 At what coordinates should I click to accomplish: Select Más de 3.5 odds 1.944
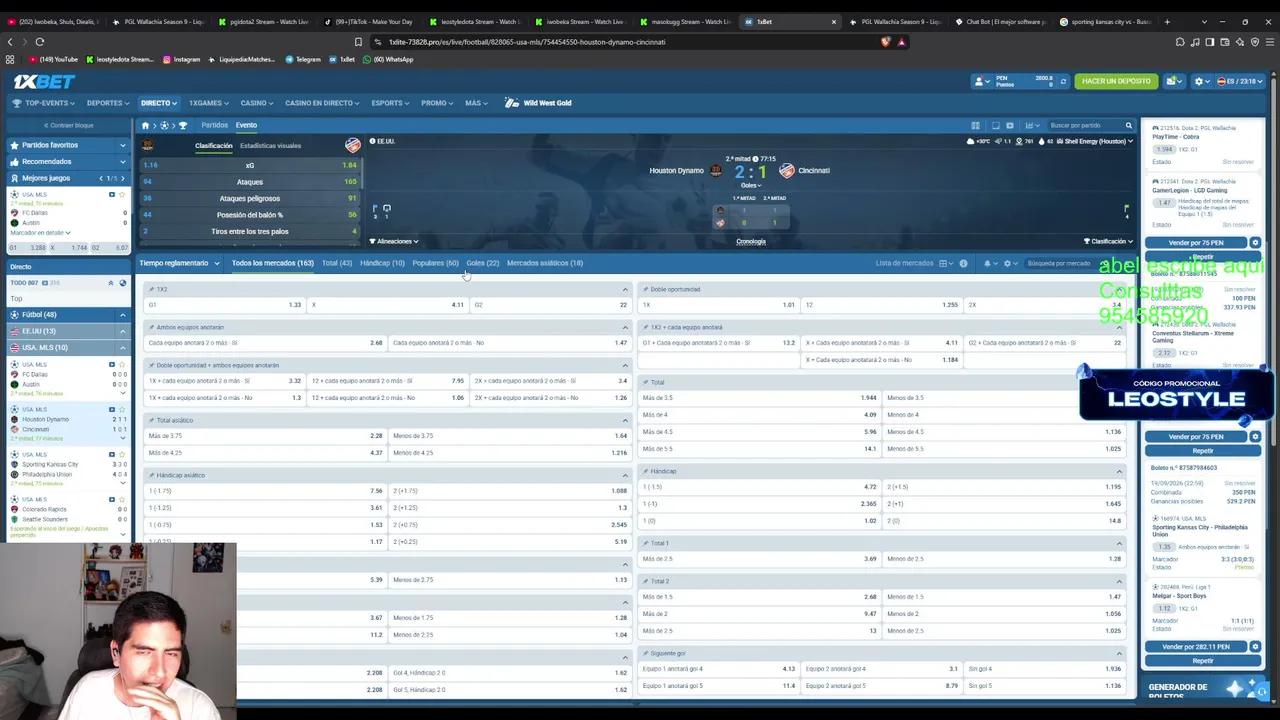click(x=759, y=398)
